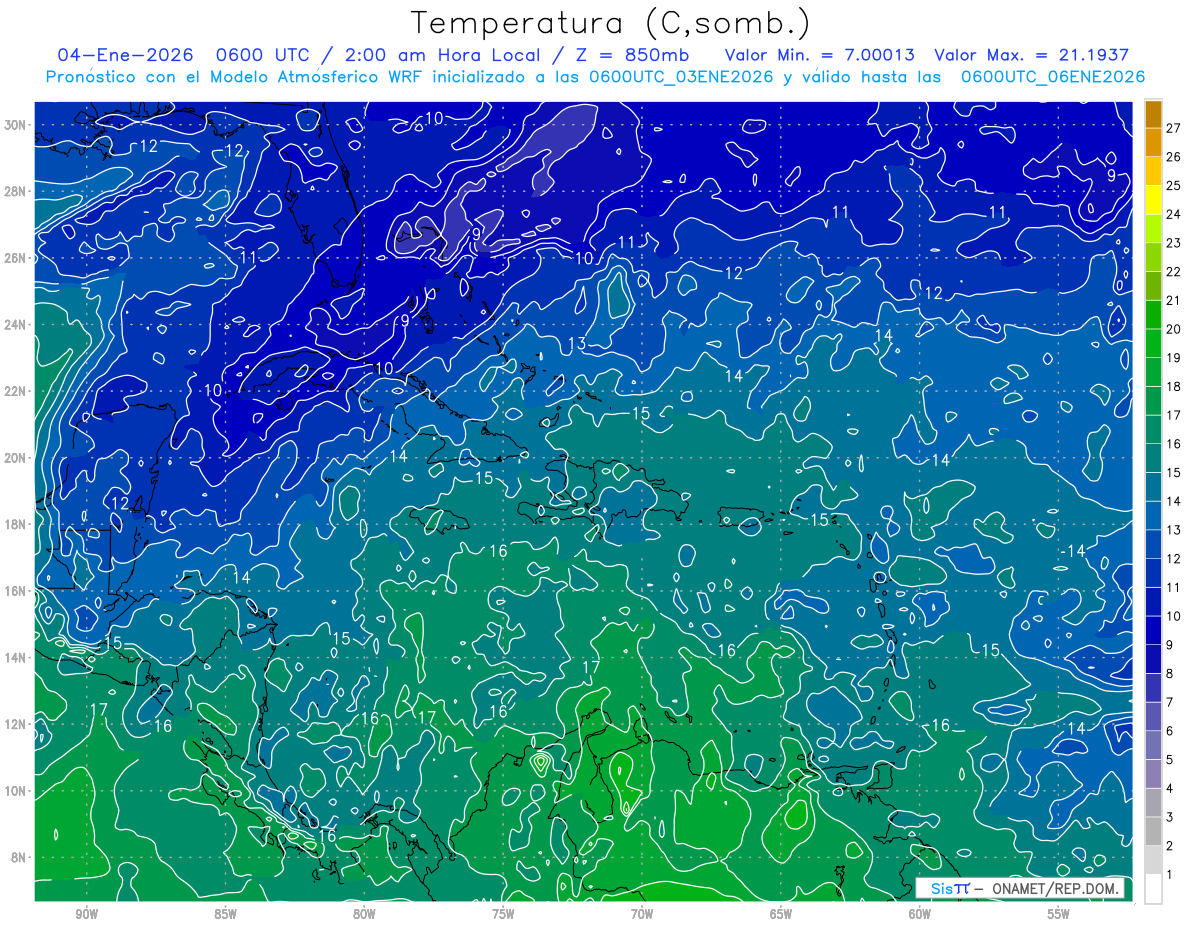Click the 8 label on color scale

(1170, 674)
